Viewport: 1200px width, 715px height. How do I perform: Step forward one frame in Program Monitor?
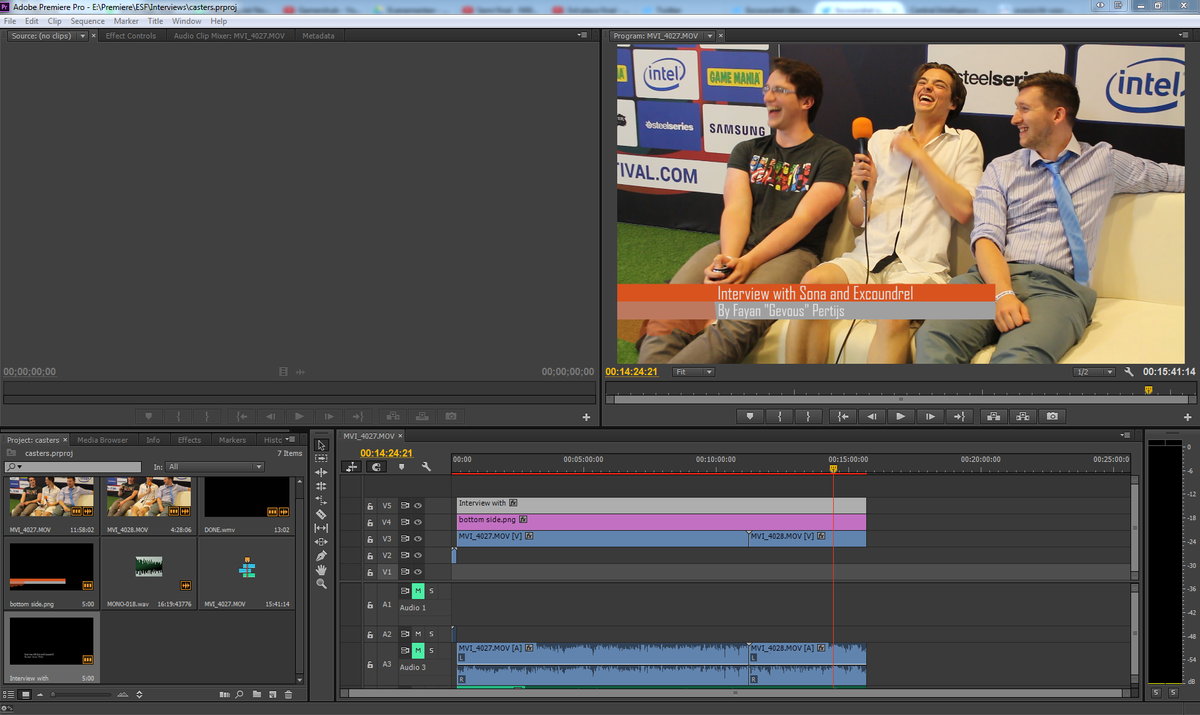930,416
